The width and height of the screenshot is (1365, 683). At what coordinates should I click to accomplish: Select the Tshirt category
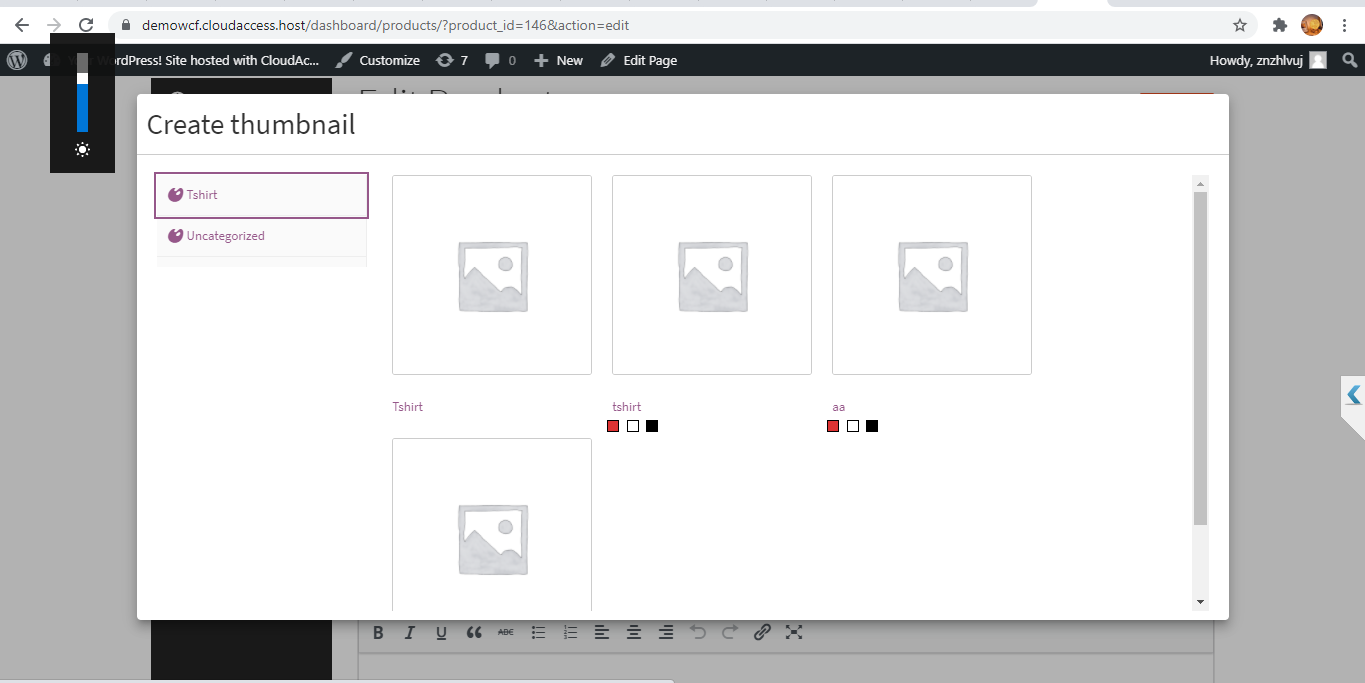261,195
